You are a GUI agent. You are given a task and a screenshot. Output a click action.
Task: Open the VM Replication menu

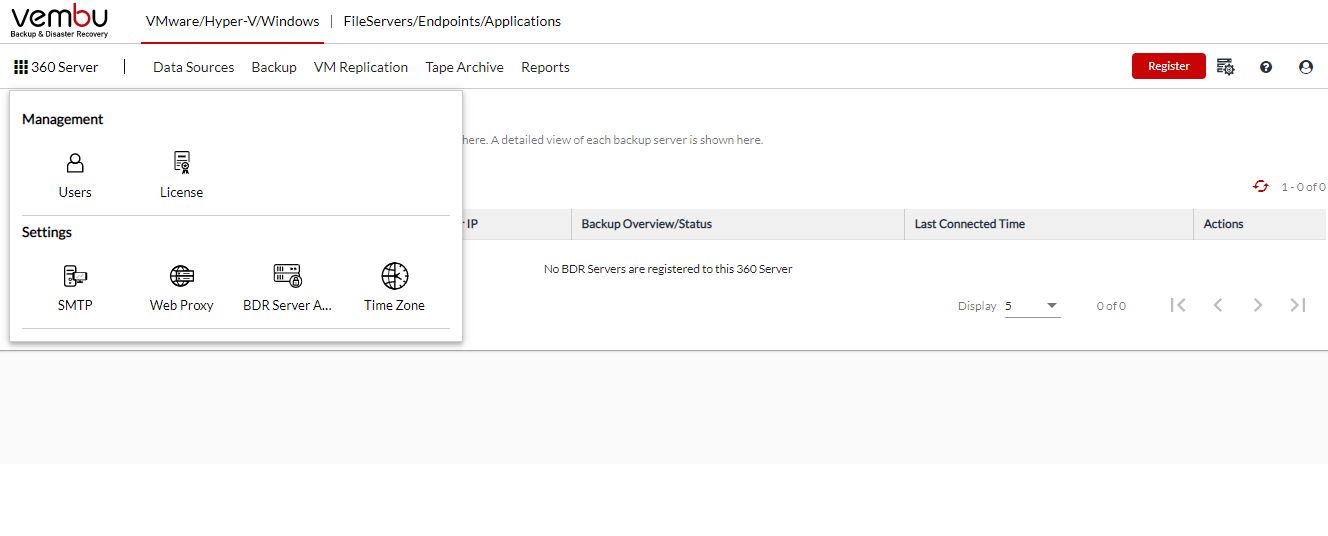(361, 67)
